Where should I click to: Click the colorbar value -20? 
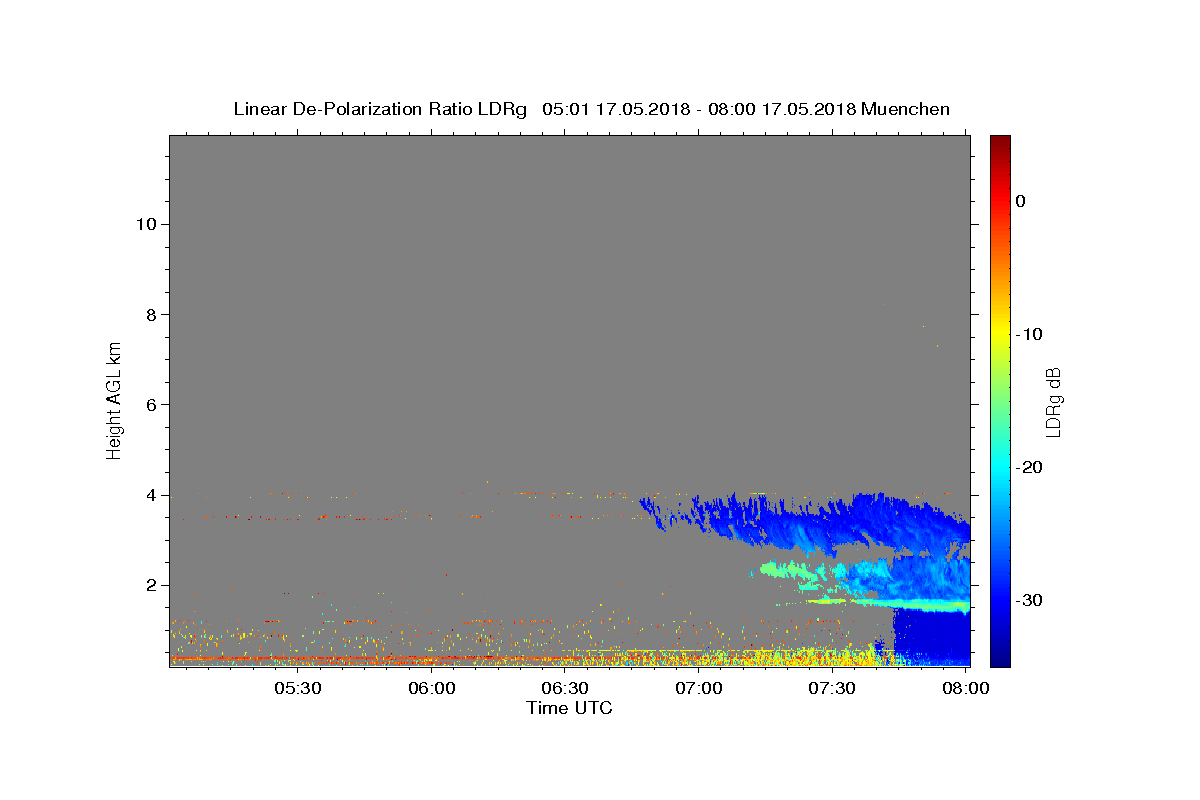[x=1029, y=467]
